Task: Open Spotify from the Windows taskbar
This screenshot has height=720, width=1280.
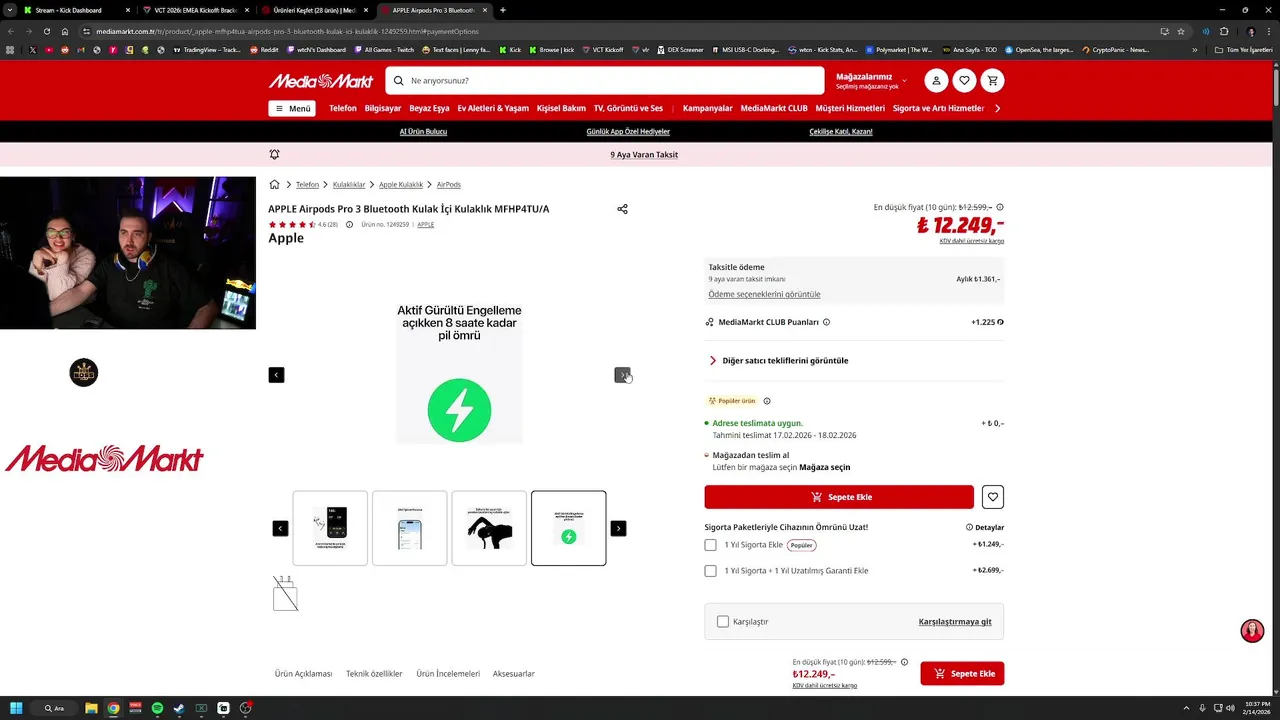Action: [x=157, y=708]
